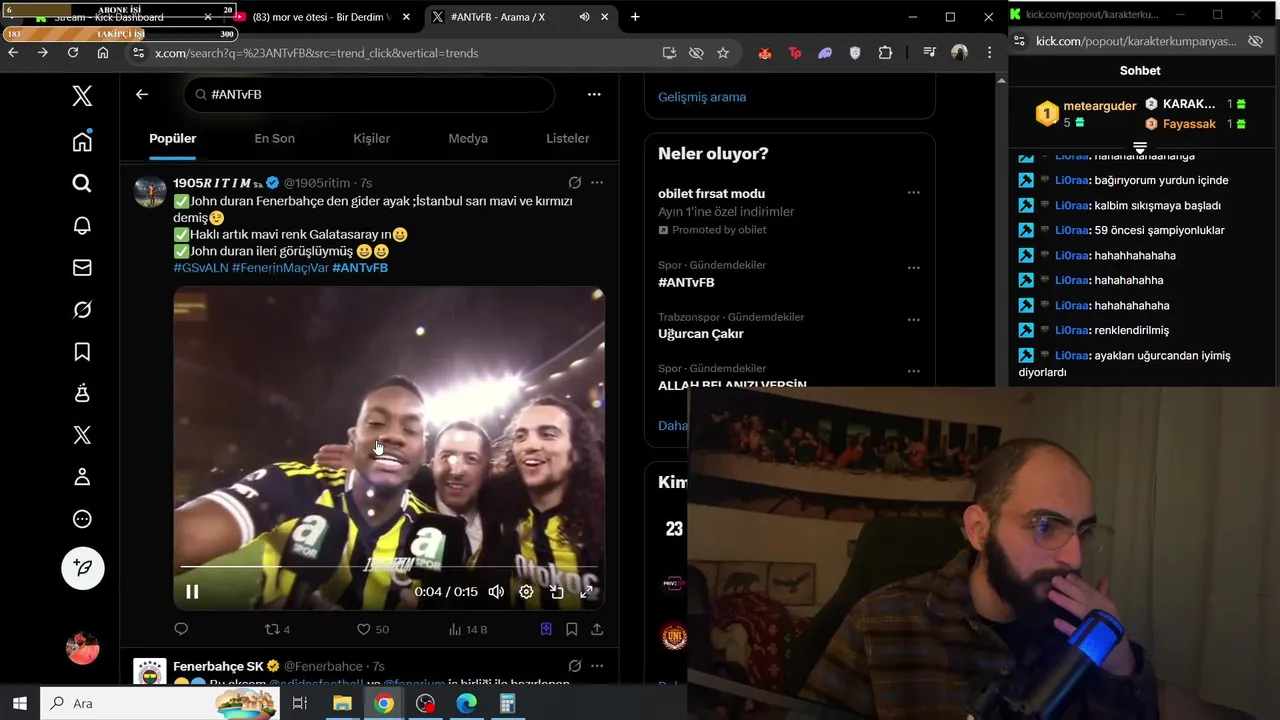Image resolution: width=1280 pixels, height=720 pixels.
Task: Go to Home in X sidebar
Action: point(82,141)
